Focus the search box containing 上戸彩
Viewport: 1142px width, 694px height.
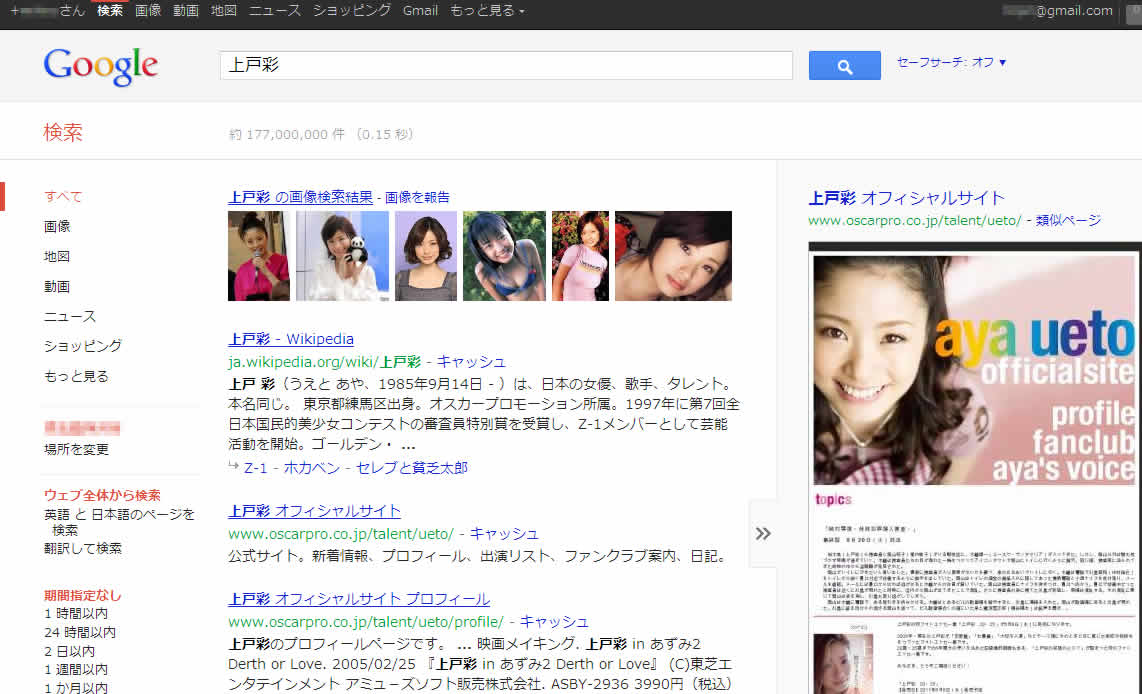coord(506,66)
